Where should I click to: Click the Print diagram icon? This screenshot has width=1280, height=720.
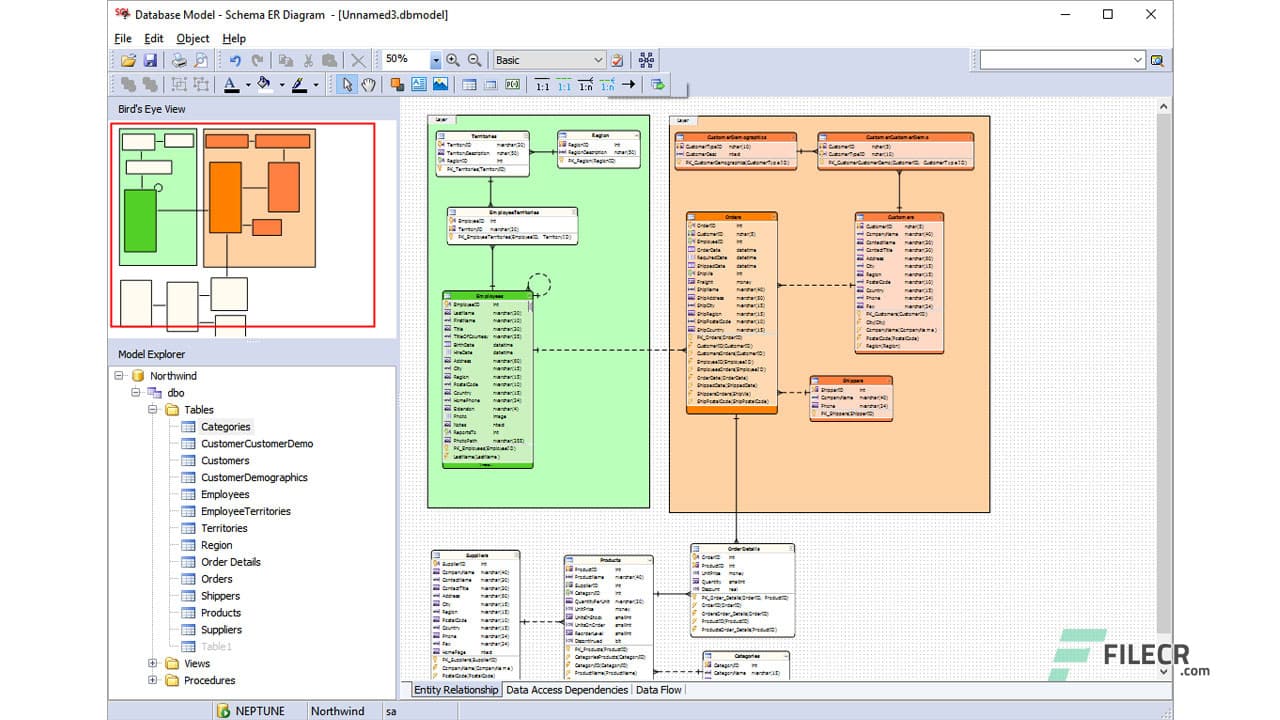[x=179, y=60]
